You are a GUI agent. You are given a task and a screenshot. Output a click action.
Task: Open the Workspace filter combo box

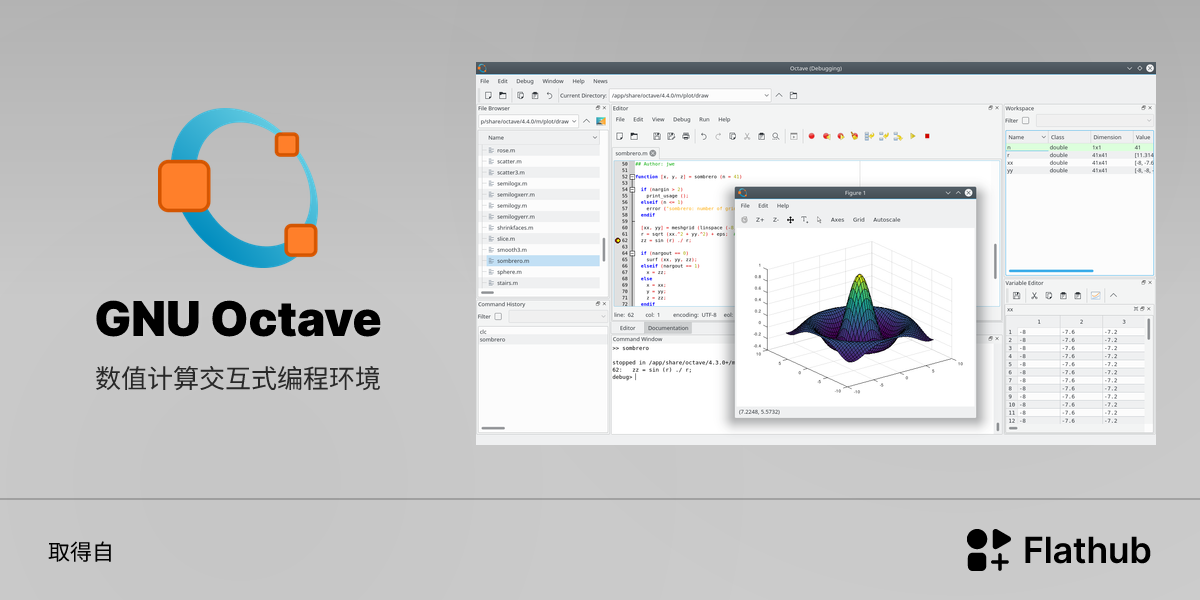1094,121
